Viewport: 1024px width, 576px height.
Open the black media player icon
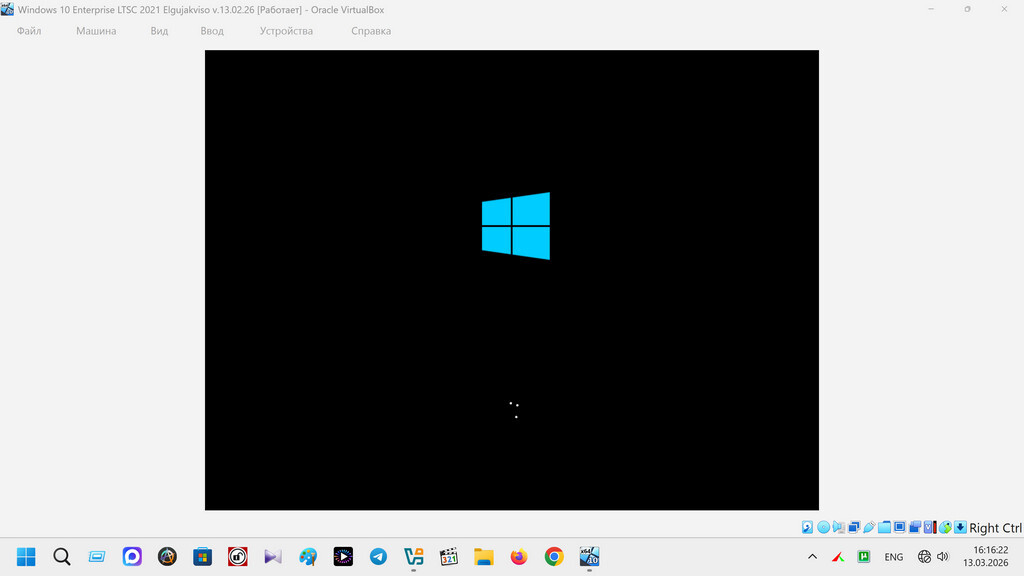coord(343,556)
